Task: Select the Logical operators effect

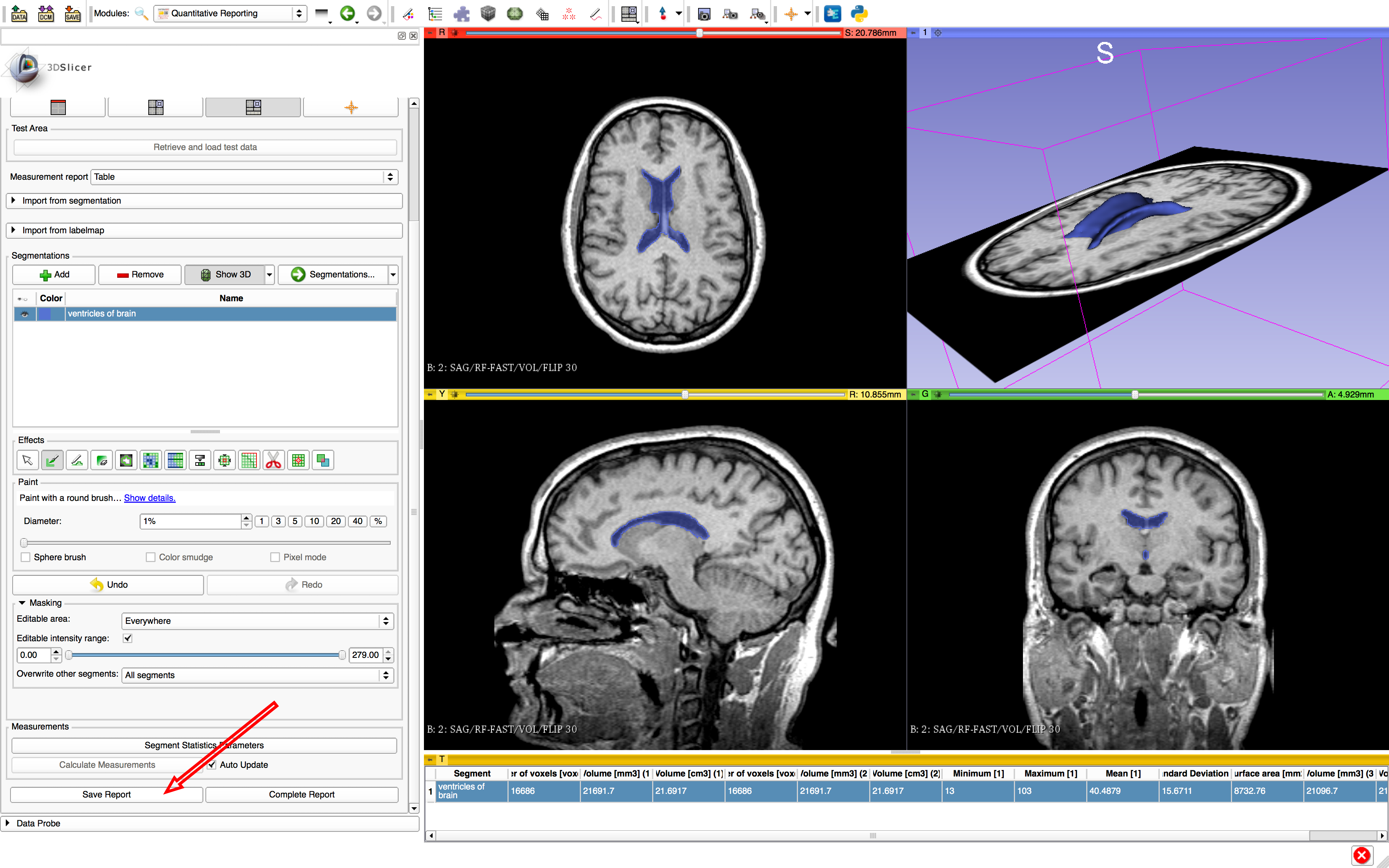Action: coord(323,460)
